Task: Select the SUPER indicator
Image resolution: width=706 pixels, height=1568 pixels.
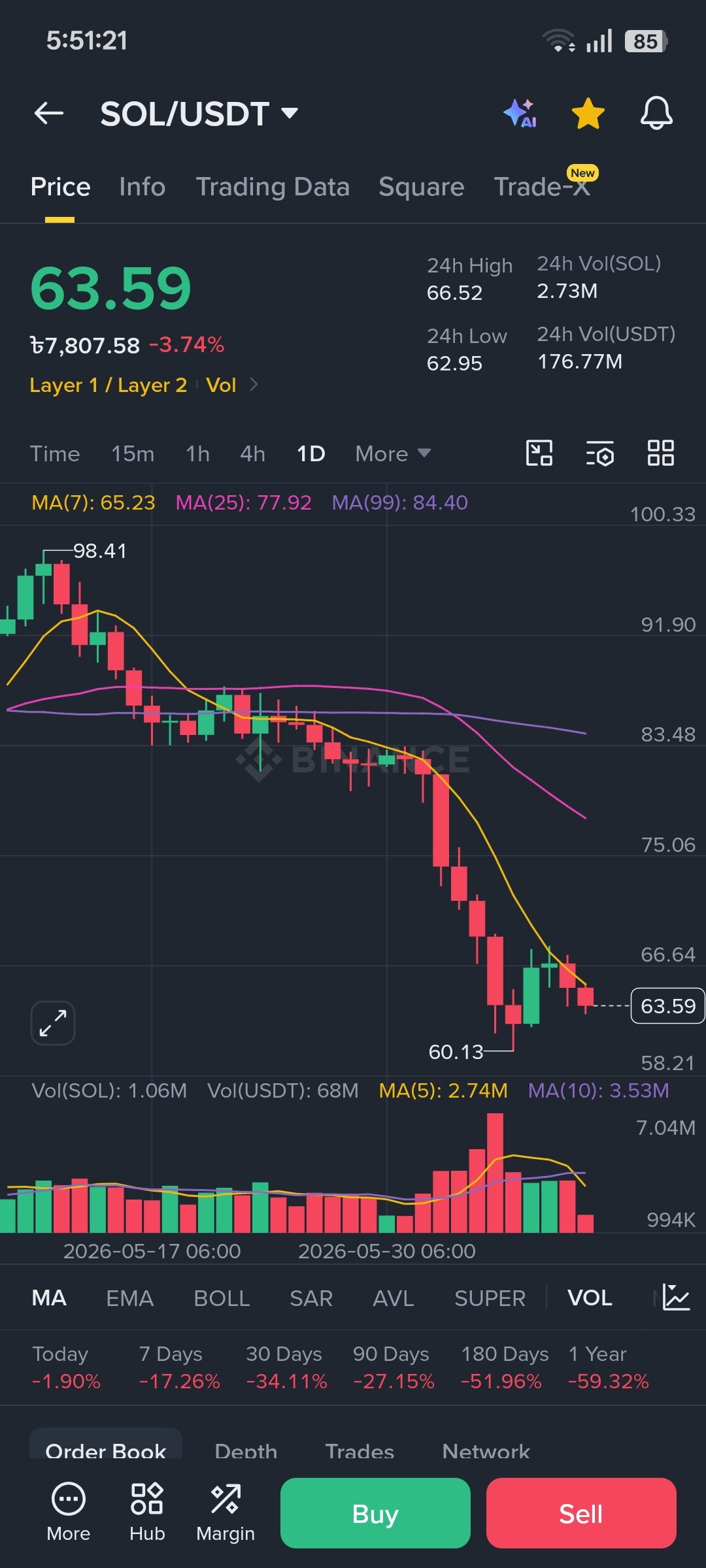Action: (x=490, y=1298)
